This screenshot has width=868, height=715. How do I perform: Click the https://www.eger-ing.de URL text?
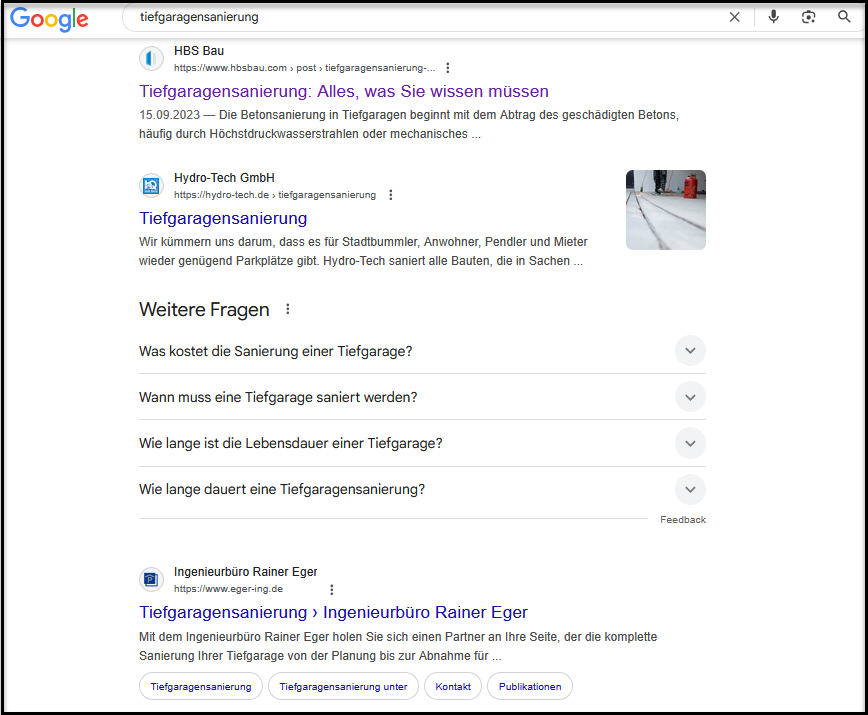[x=228, y=589]
